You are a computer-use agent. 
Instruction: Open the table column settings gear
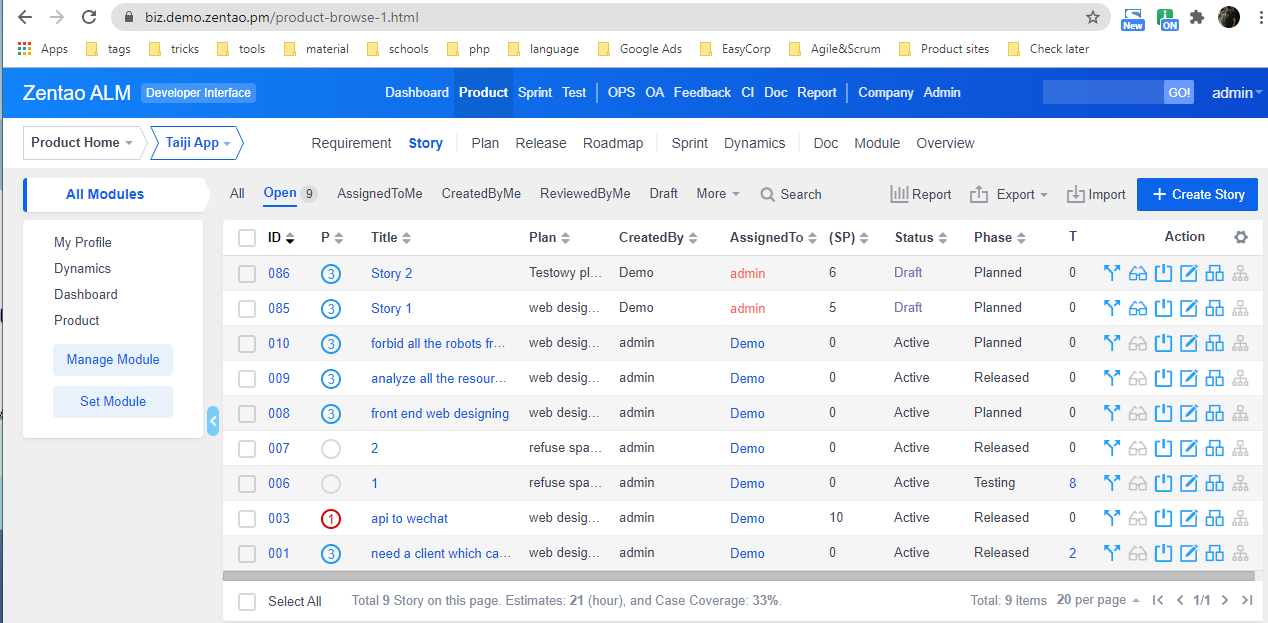(1241, 237)
